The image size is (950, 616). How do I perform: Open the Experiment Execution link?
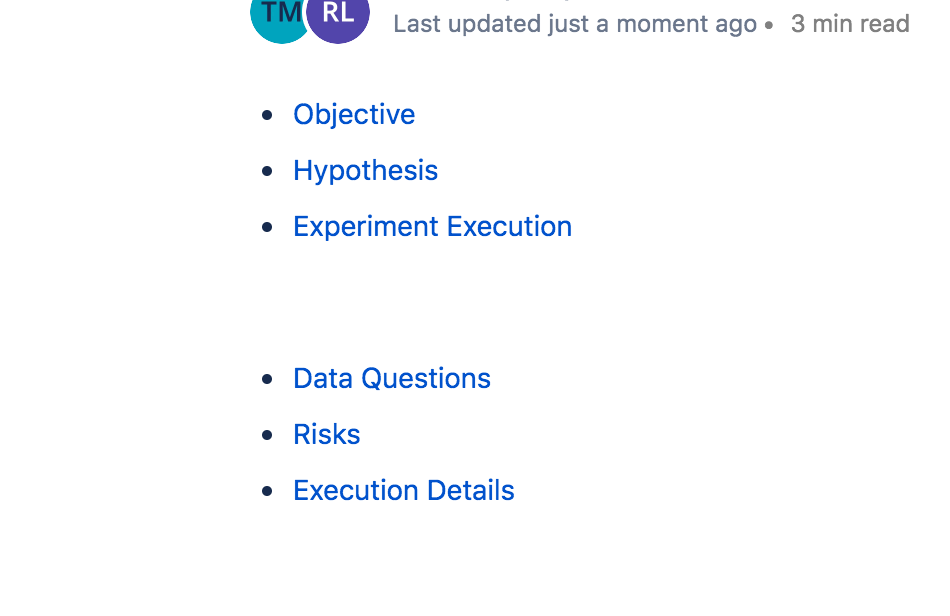tap(433, 227)
